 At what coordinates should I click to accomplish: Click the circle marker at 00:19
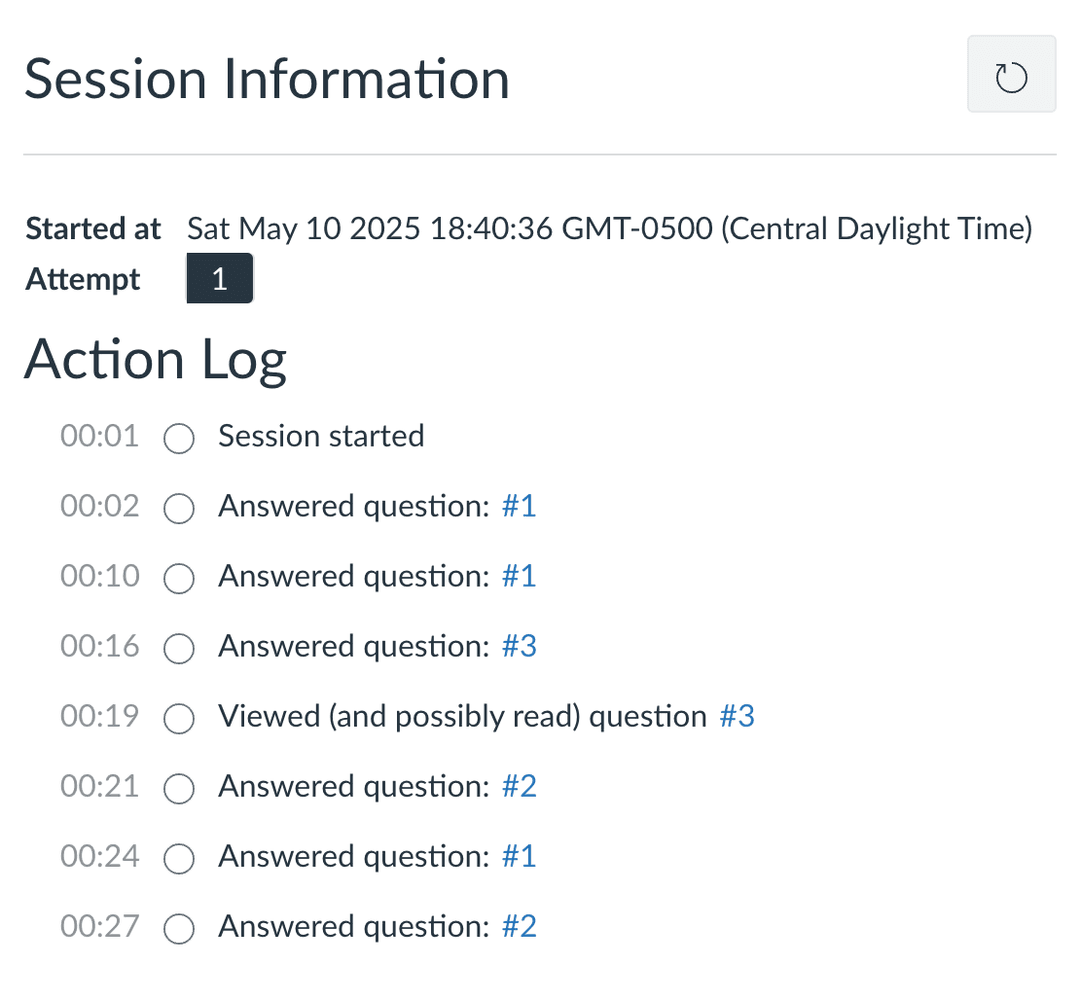click(179, 718)
